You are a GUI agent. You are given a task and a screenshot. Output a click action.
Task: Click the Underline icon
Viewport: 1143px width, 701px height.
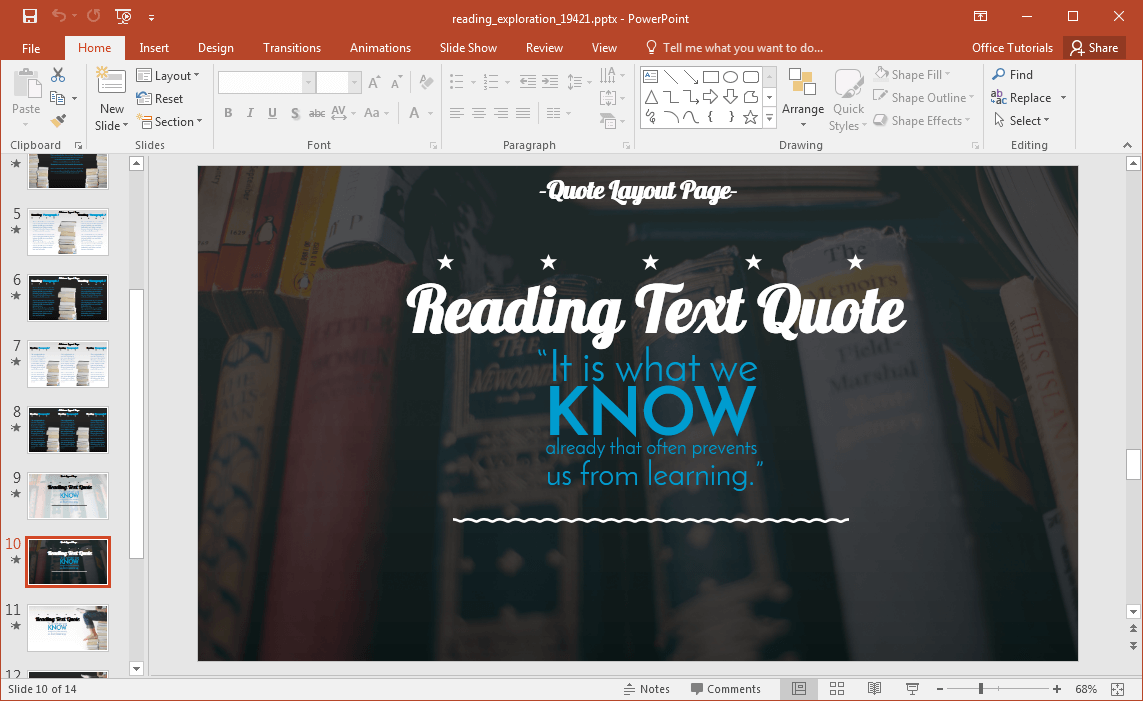pos(270,113)
